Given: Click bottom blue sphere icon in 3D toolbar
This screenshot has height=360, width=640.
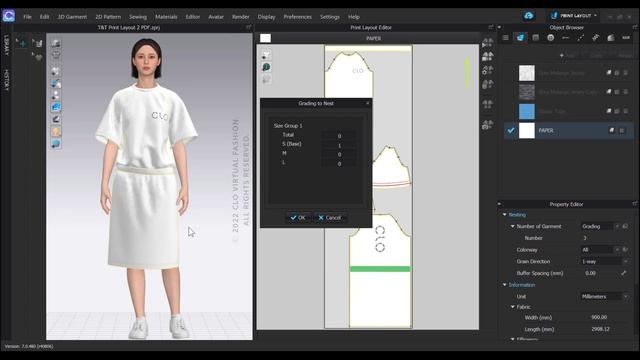Looking at the screenshot, I should pyautogui.click(x=56, y=144).
